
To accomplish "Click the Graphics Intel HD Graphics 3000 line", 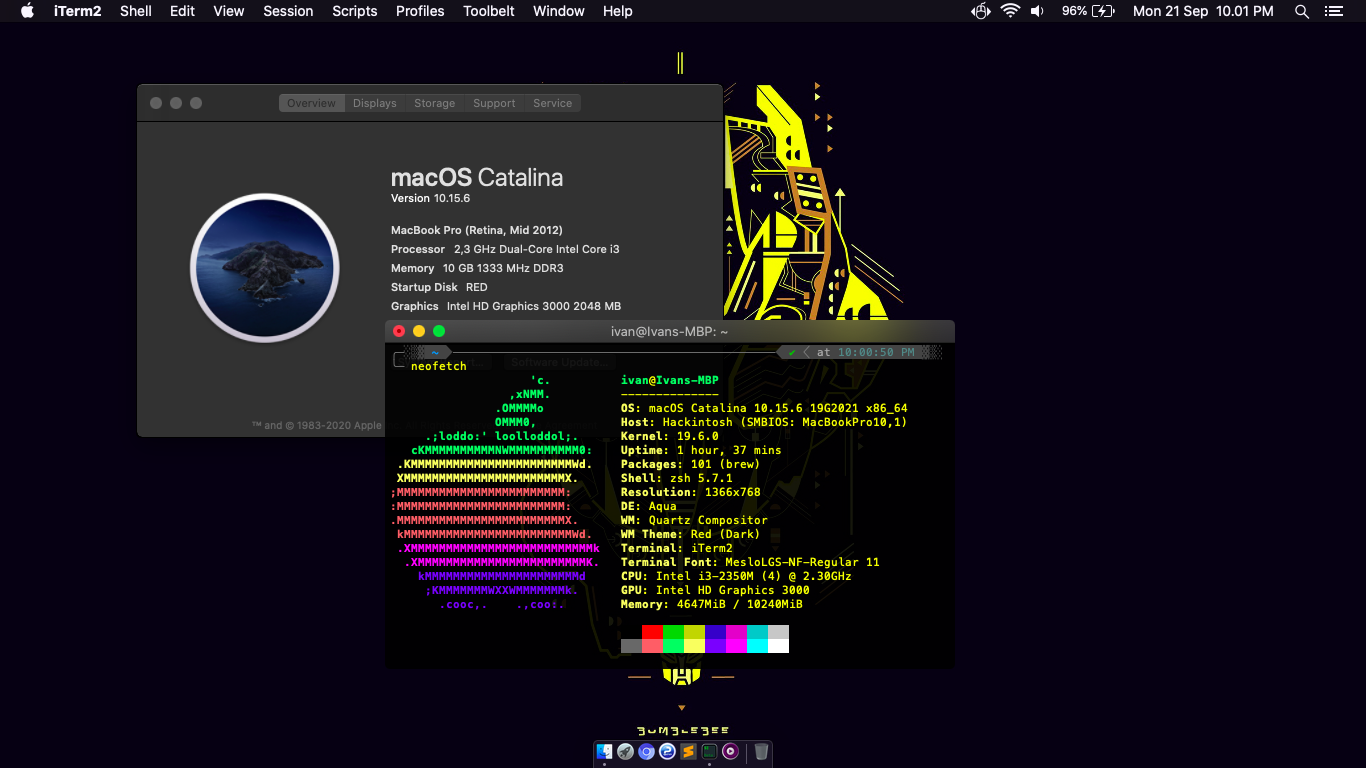I will coord(506,306).
